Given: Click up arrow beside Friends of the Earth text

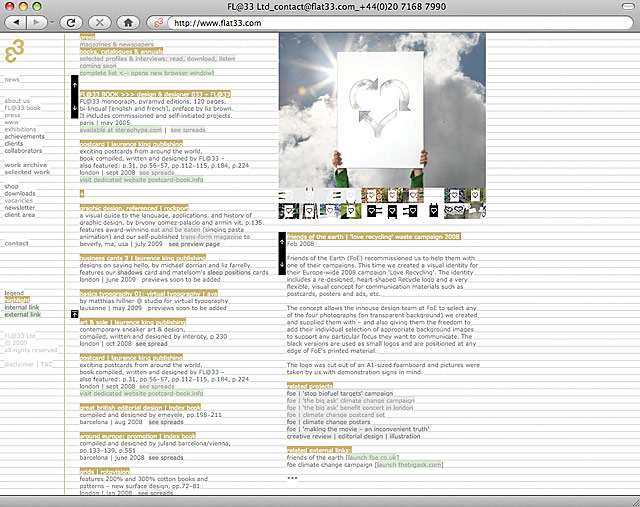Looking at the screenshot, I should click(282, 242).
